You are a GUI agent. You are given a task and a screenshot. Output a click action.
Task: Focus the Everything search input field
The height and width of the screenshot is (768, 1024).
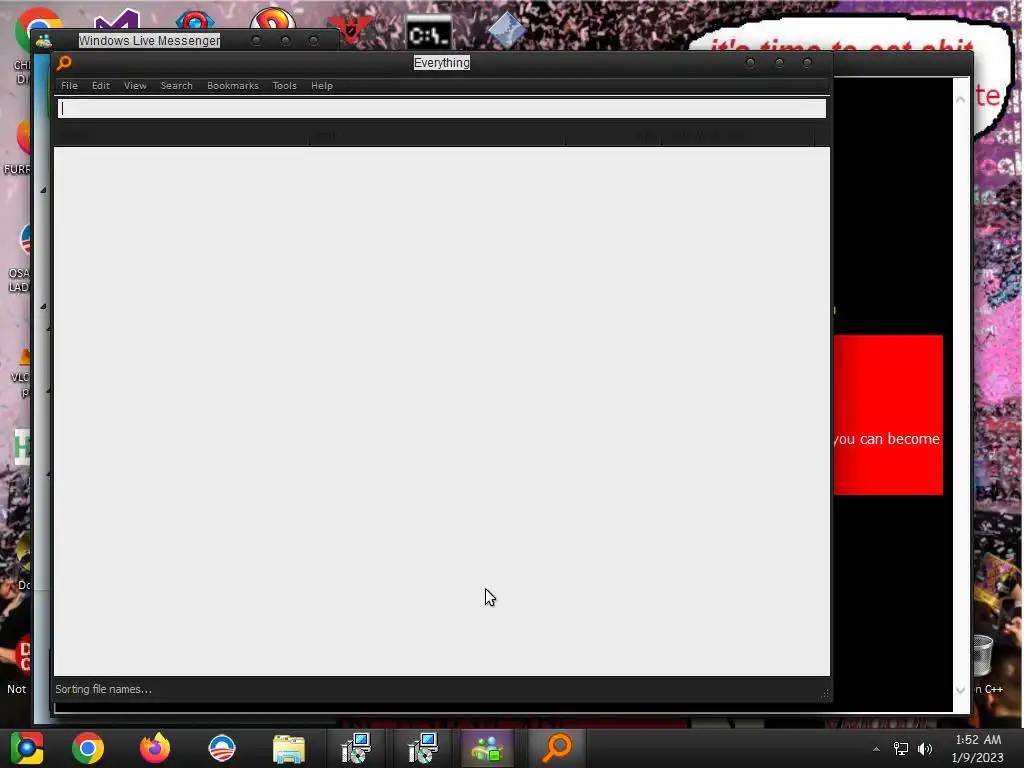click(x=441, y=108)
